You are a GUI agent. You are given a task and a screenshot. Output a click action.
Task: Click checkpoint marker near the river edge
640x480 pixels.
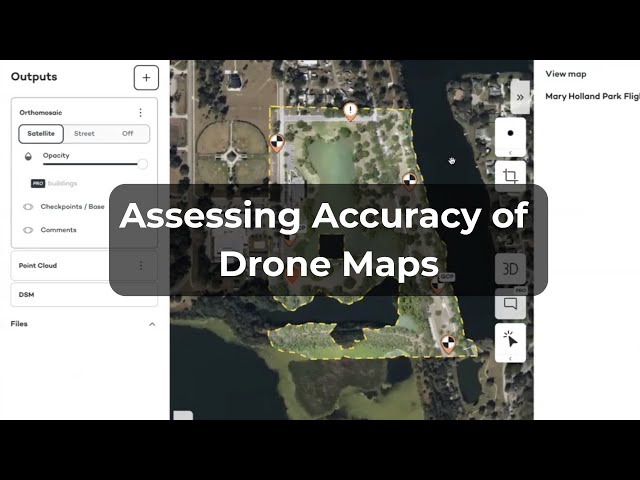pyautogui.click(x=409, y=181)
